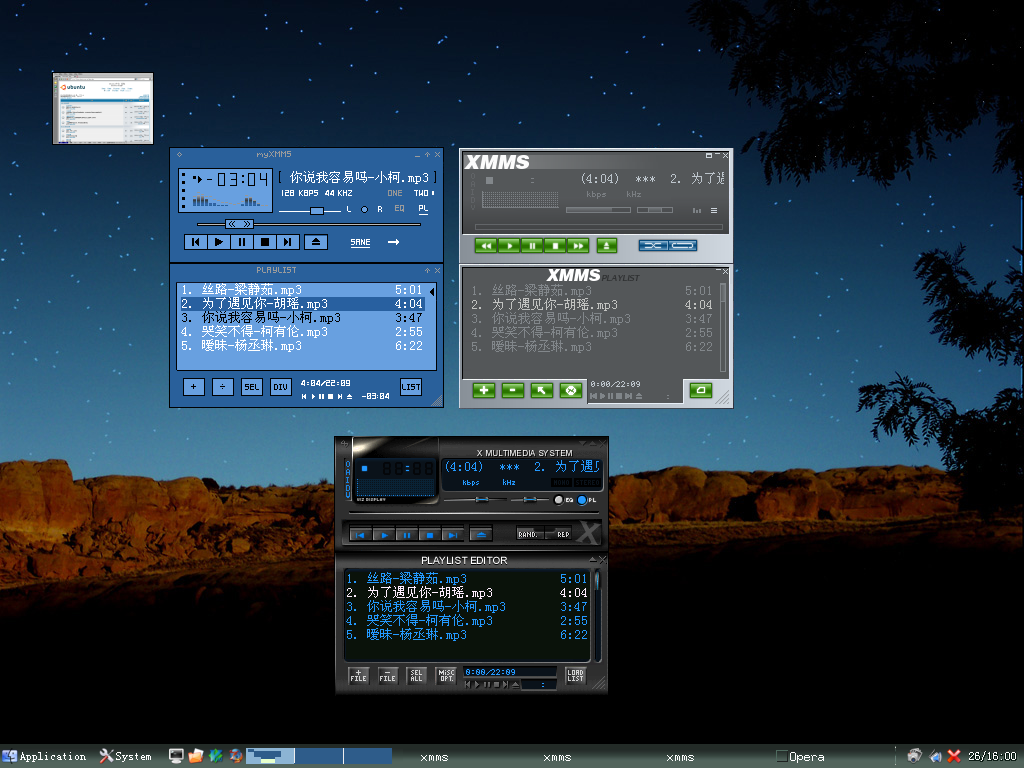Click Ubuntu webpage thumbnail on desktop
Screen dimensions: 1024x768
tap(103, 108)
